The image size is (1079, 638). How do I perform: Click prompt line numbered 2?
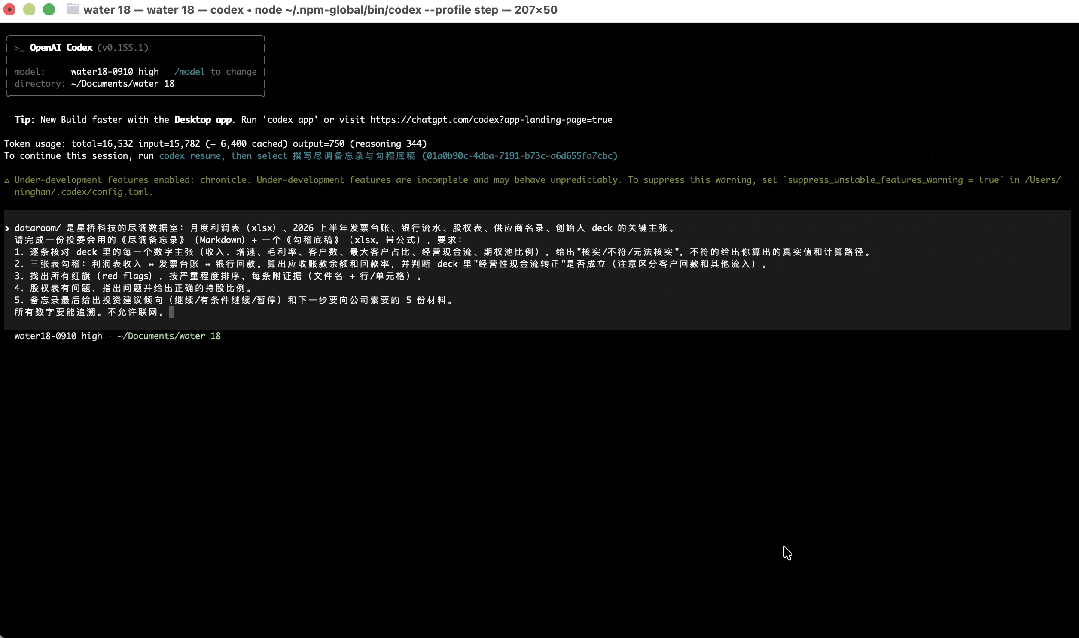coord(391,264)
